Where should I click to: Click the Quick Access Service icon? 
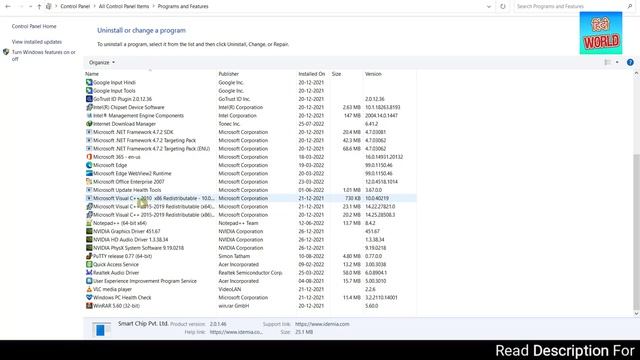point(89,264)
